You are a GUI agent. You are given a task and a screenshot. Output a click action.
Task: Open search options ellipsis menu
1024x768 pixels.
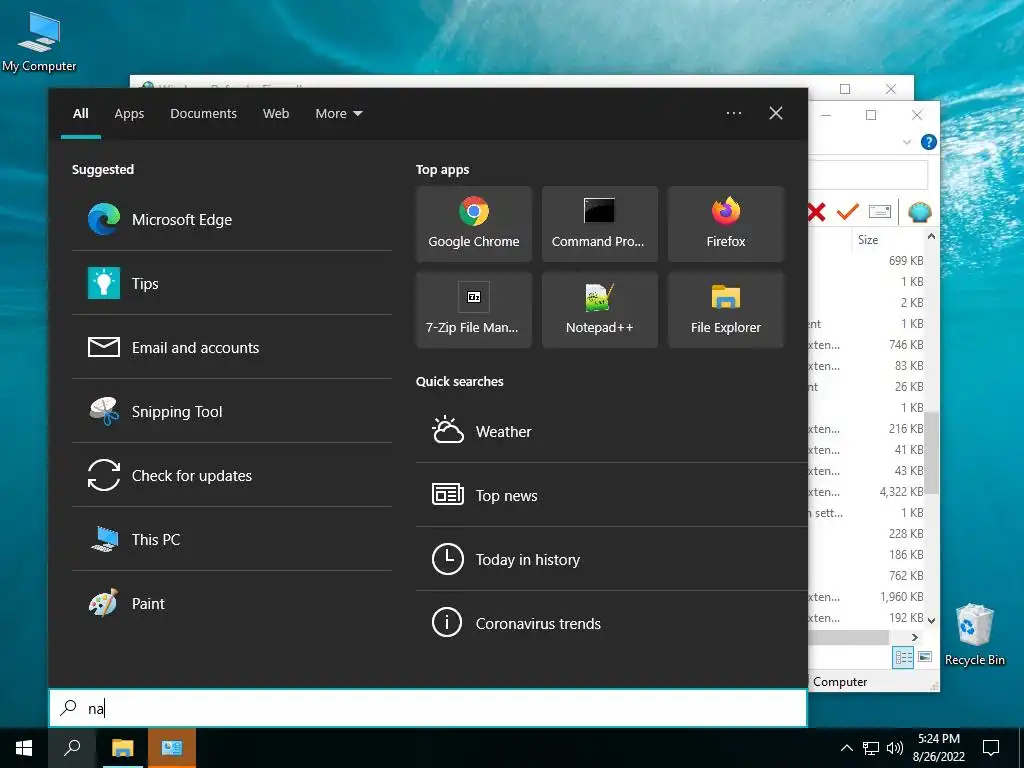[733, 113]
